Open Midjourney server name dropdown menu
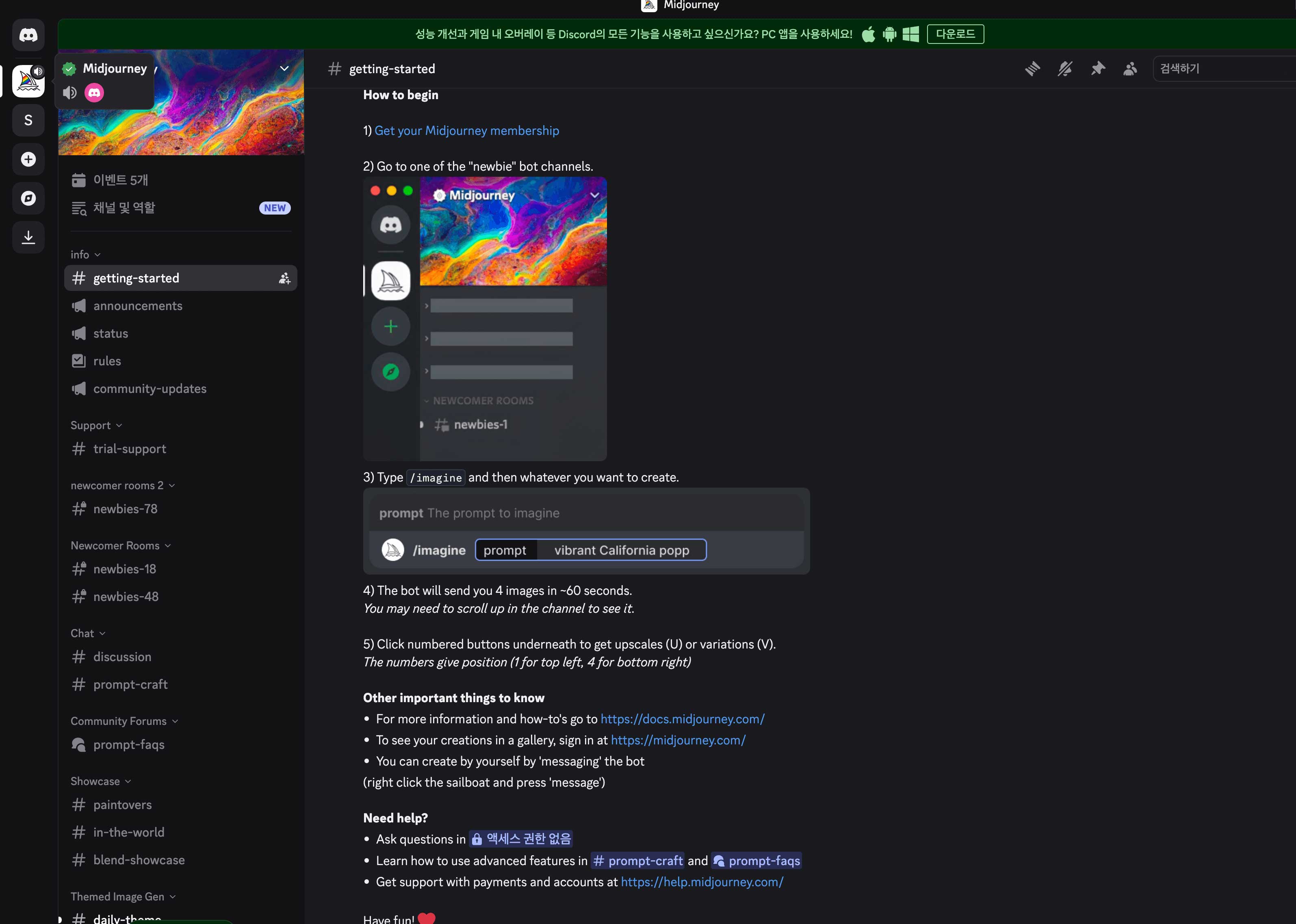Screen dimensions: 1296x924 [284, 69]
